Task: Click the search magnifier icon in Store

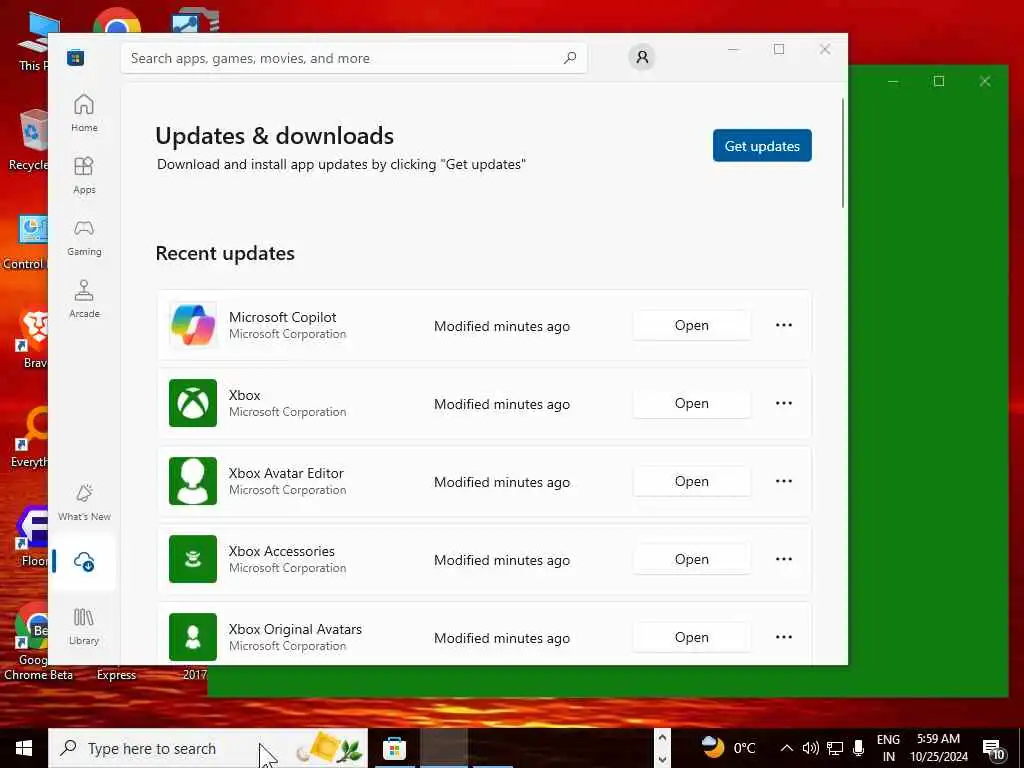Action: 569,58
